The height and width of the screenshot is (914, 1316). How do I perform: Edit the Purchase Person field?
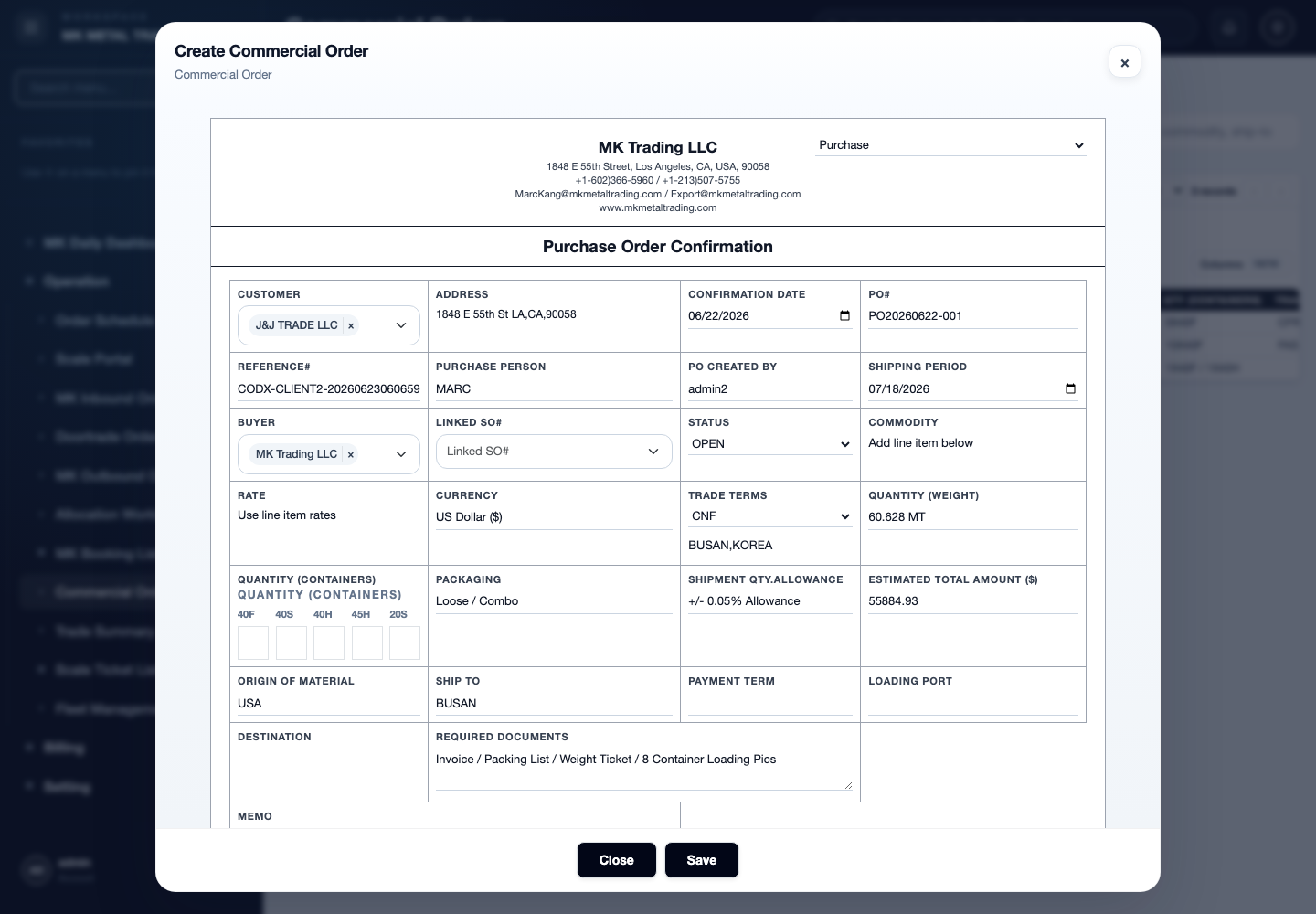click(554, 389)
